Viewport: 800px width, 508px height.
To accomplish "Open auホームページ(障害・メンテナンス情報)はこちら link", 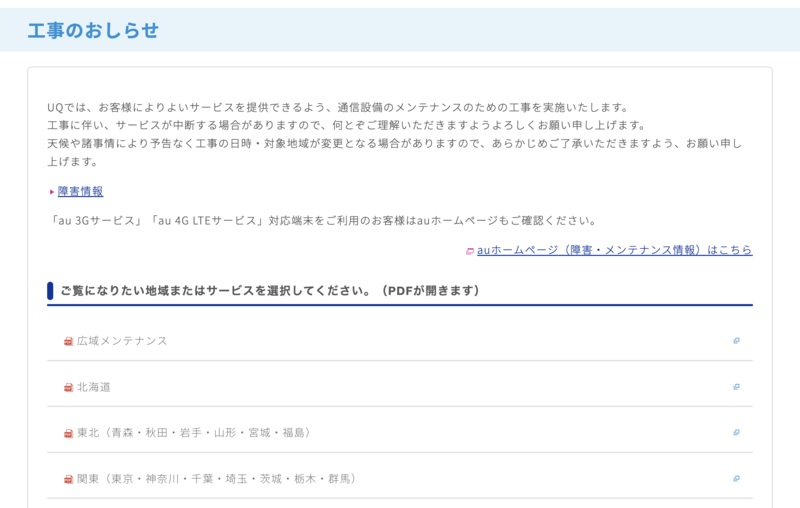I will click(x=614, y=250).
